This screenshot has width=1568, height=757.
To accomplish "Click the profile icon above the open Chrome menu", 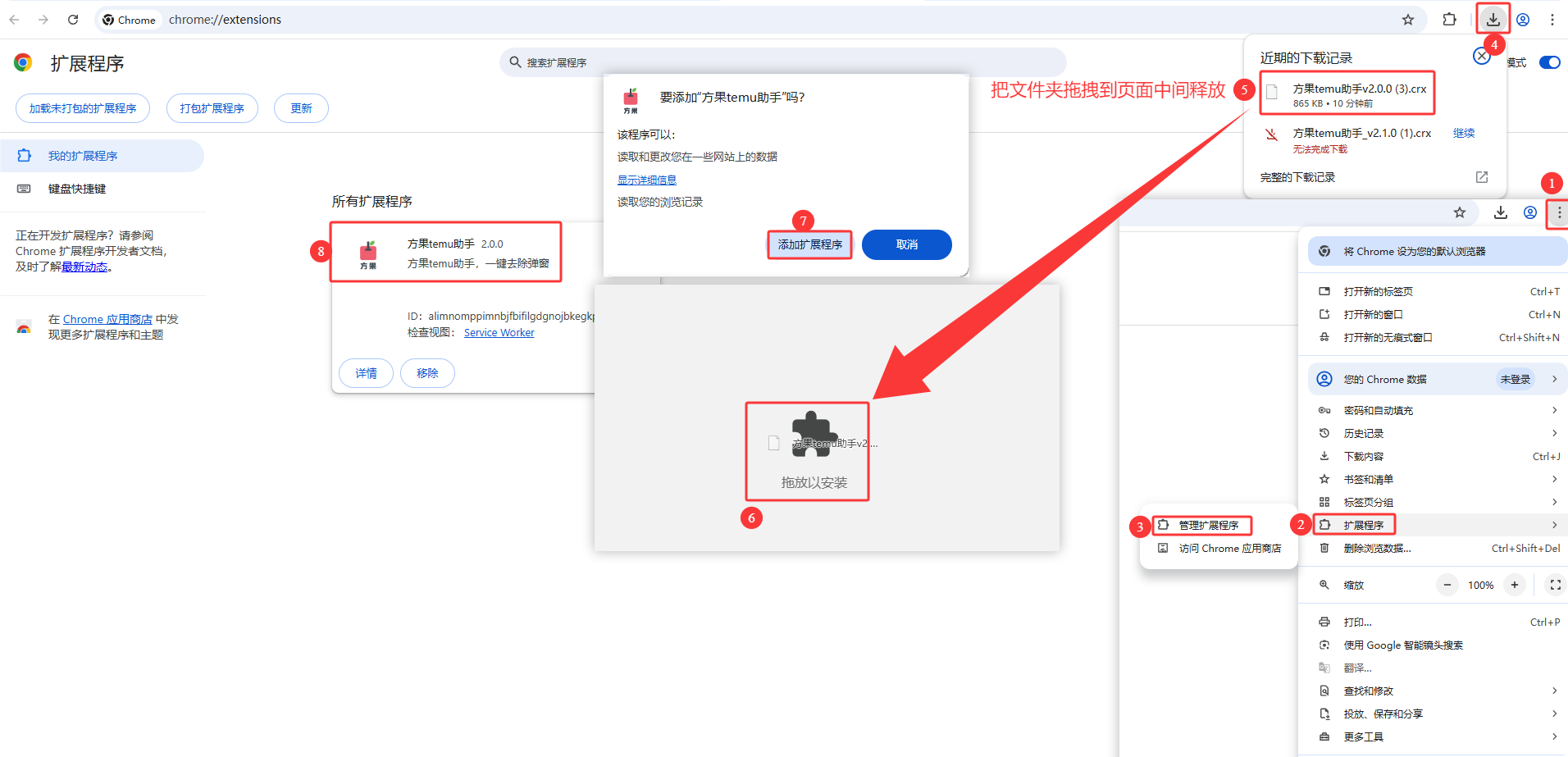I will [1530, 213].
